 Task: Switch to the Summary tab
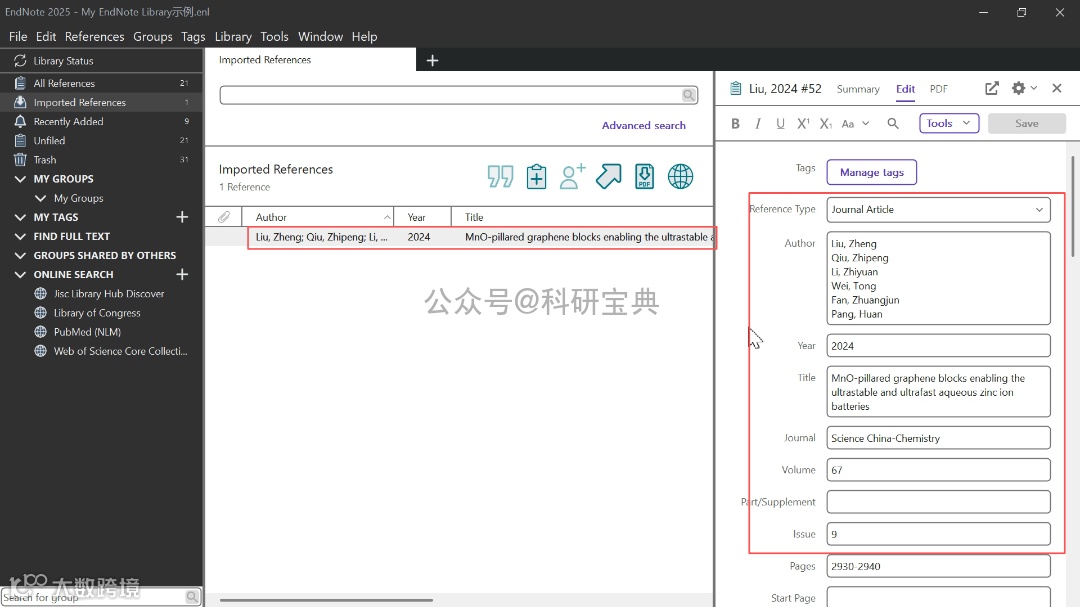coord(858,89)
